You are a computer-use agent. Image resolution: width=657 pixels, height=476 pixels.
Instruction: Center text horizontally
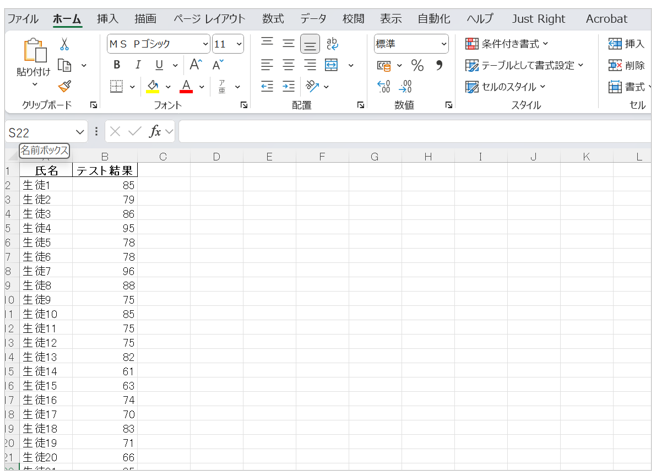(x=288, y=65)
